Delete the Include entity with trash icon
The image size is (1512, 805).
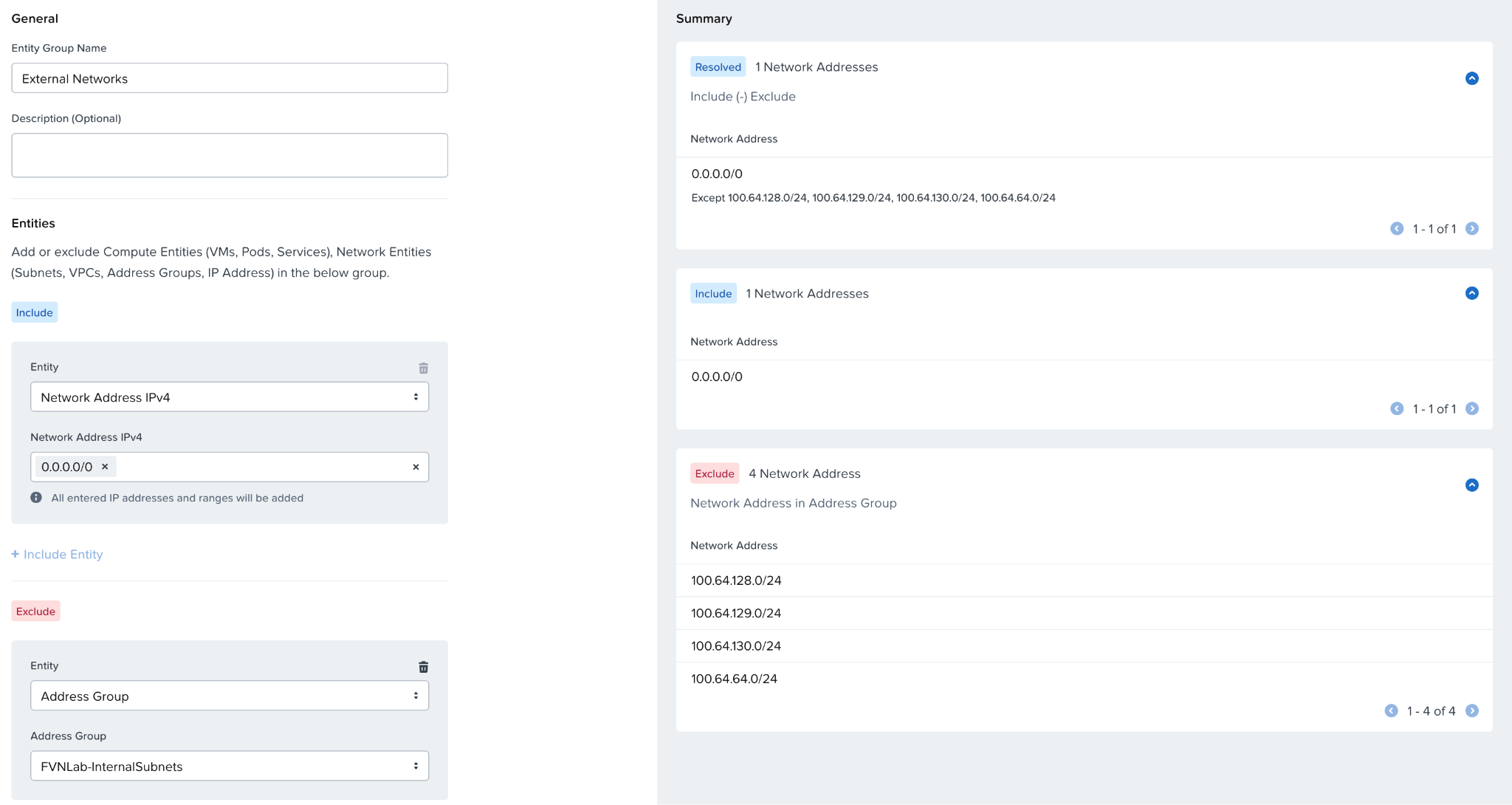tap(423, 368)
